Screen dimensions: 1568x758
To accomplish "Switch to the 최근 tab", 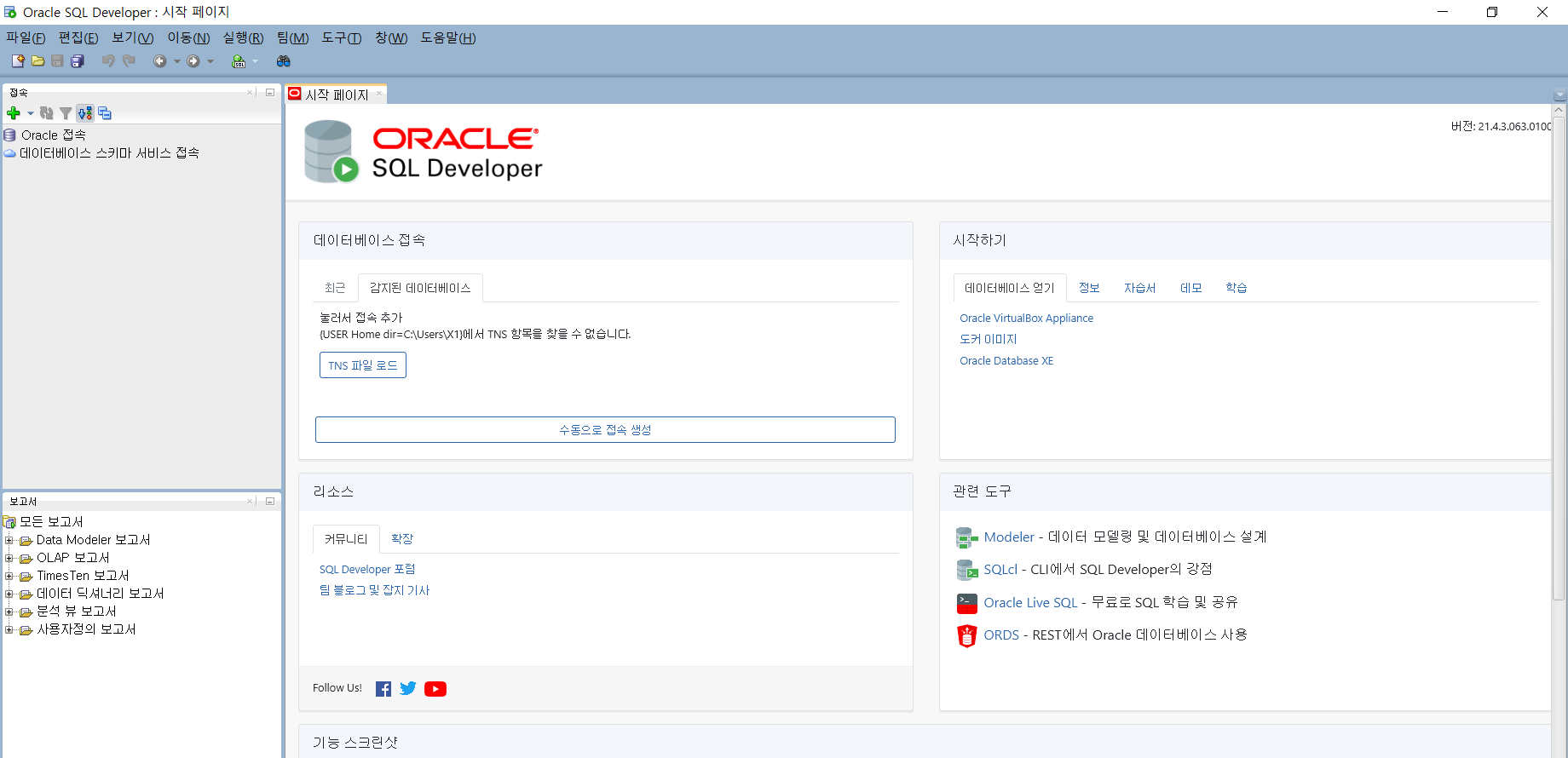I will [335, 288].
